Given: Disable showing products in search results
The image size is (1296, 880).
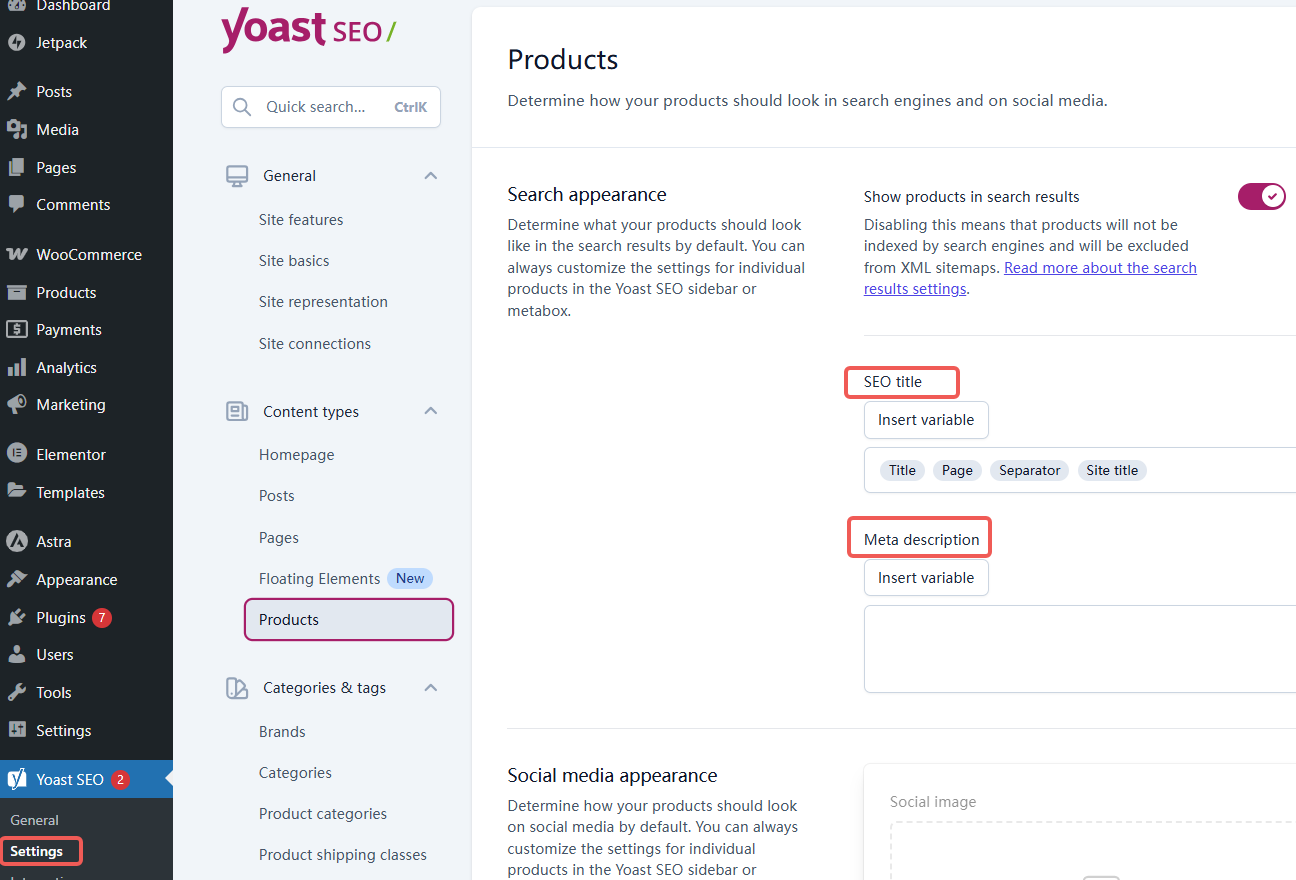Looking at the screenshot, I should (1261, 196).
